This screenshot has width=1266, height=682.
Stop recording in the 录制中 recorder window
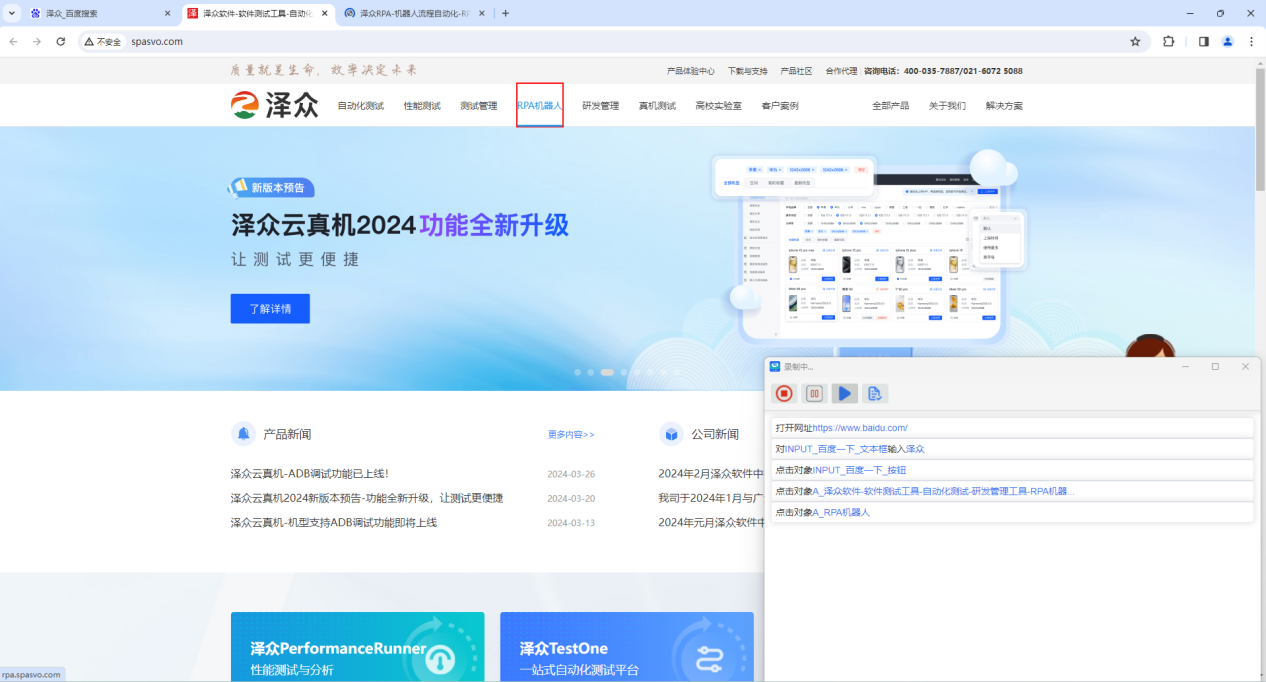point(784,394)
